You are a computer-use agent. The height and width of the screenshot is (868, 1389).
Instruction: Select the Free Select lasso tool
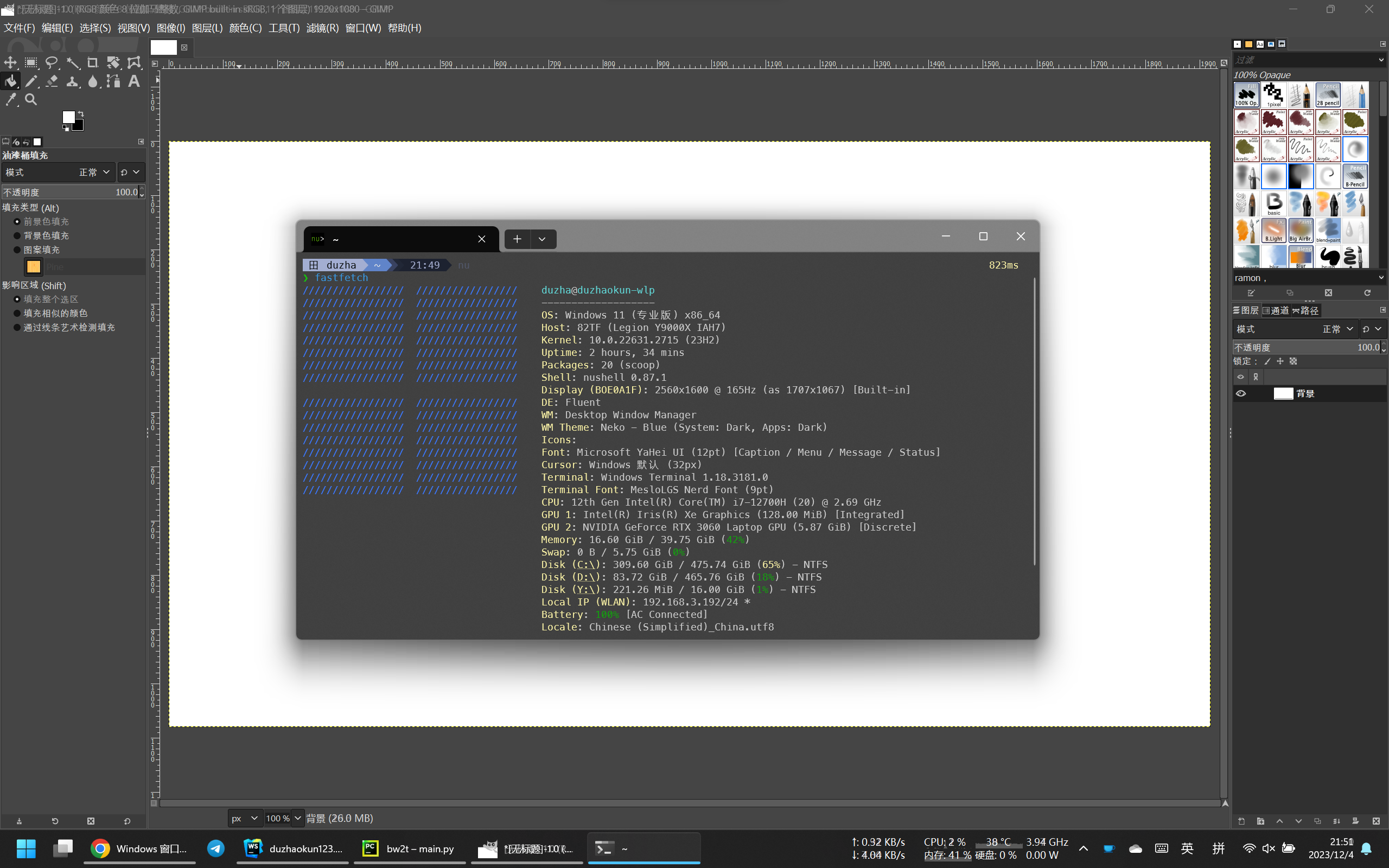pos(52,62)
